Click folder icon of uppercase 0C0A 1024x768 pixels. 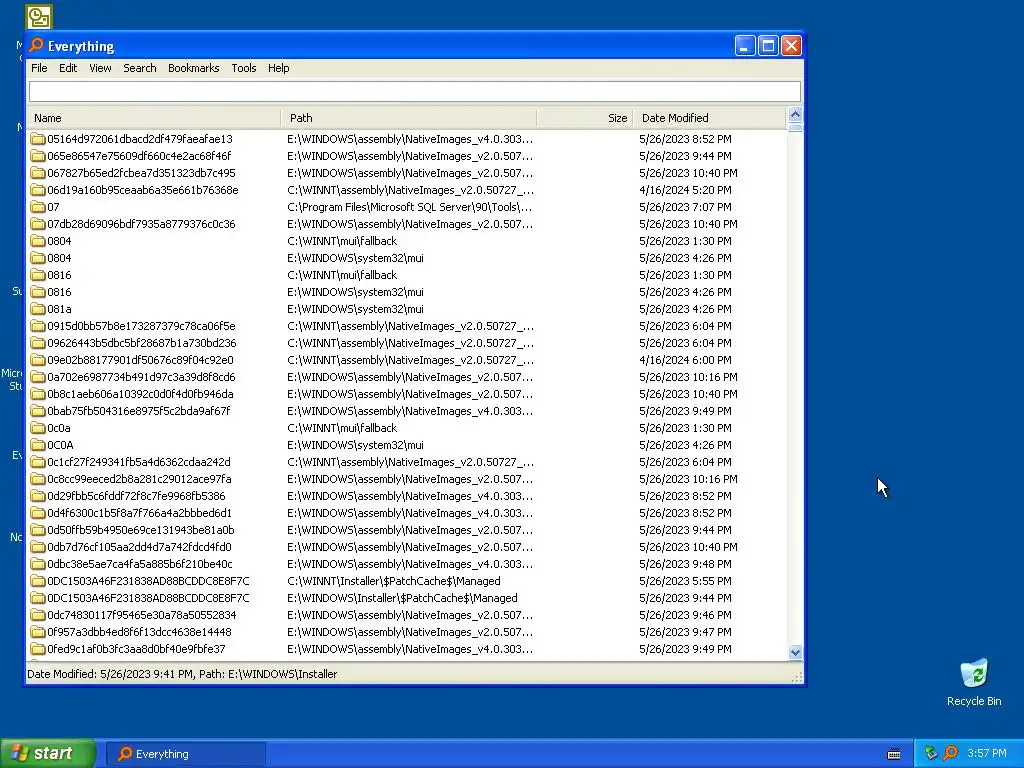[38, 445]
